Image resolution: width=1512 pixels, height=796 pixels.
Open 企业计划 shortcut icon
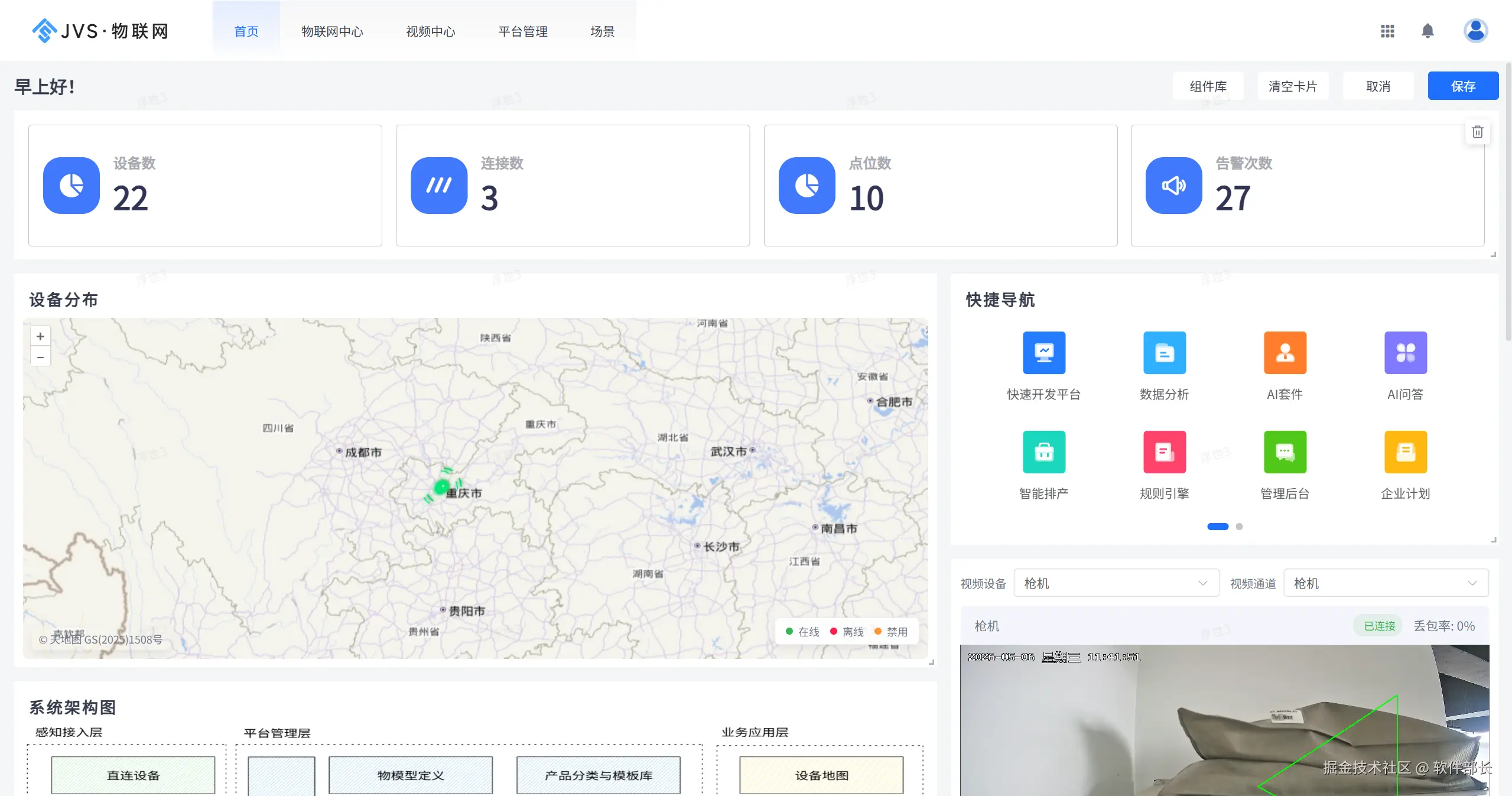coord(1406,452)
